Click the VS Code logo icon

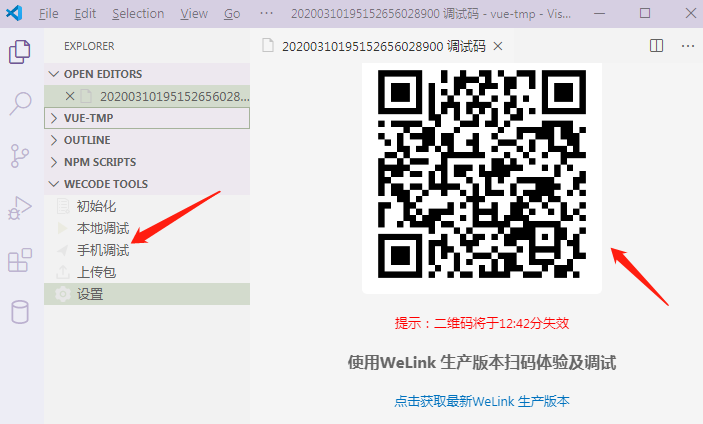[14, 13]
